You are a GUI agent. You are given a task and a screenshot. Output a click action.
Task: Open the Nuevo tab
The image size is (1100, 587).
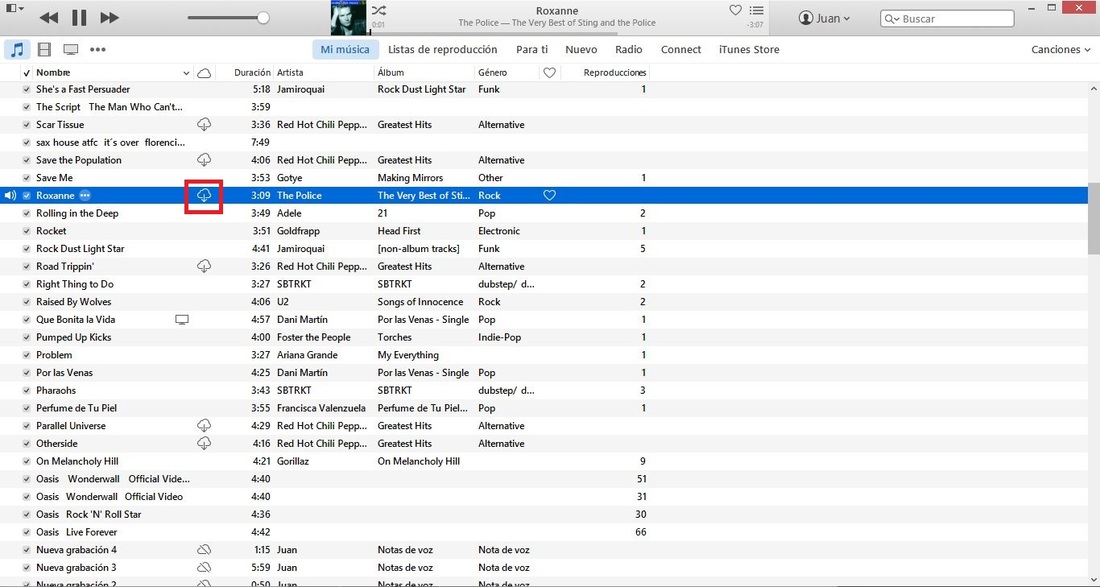coord(581,49)
